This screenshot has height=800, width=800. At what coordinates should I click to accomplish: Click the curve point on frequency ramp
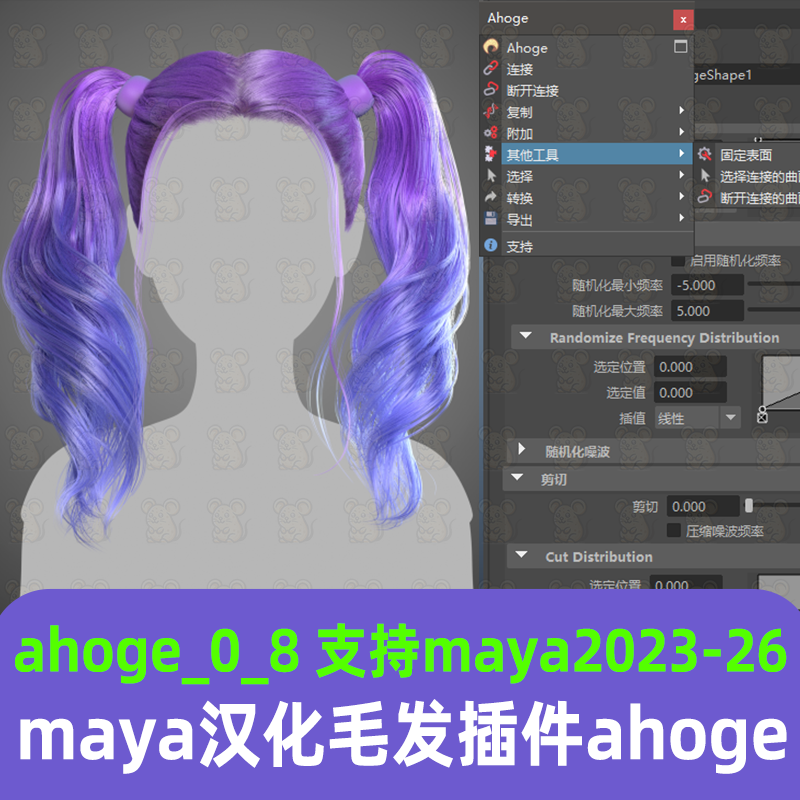(762, 409)
